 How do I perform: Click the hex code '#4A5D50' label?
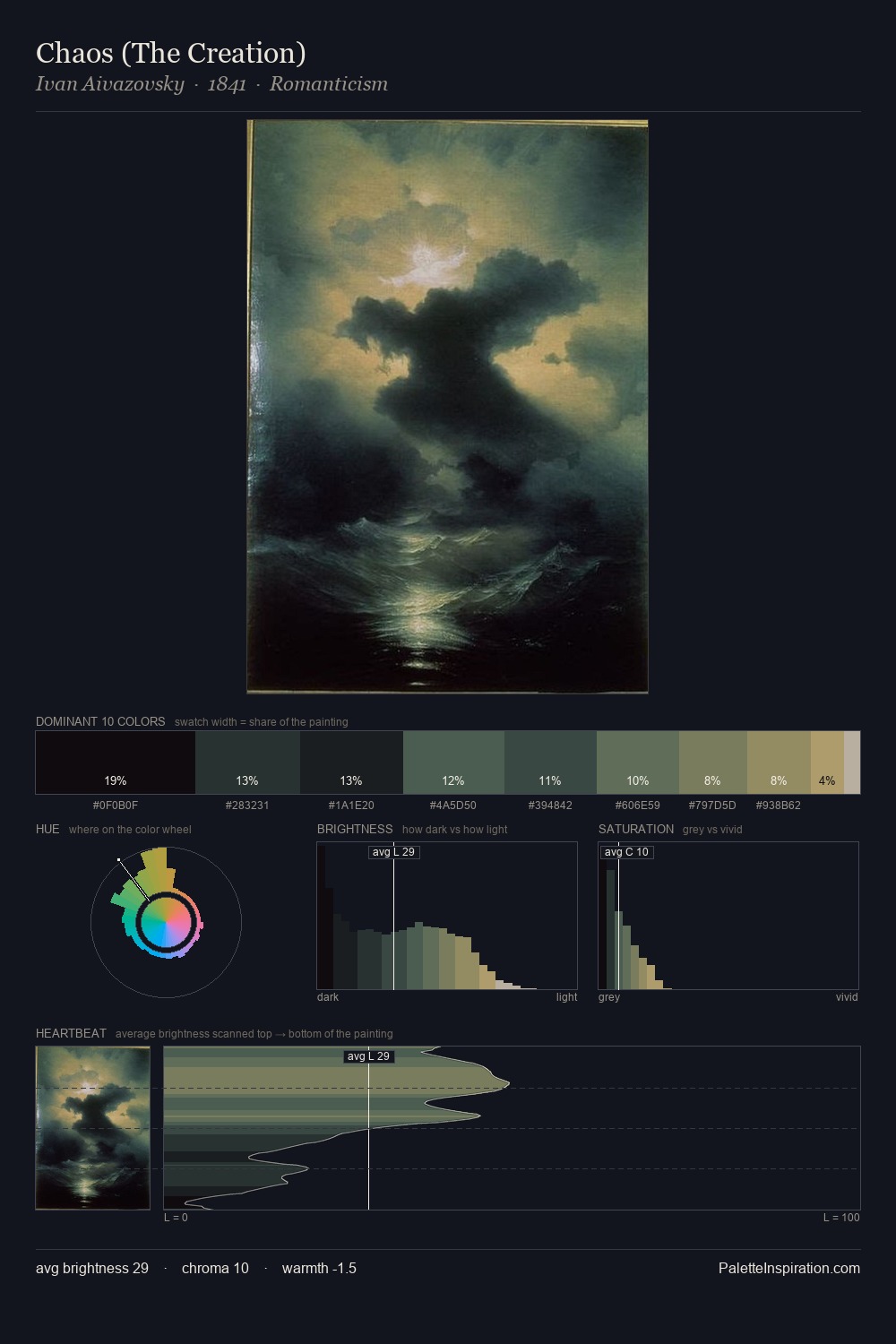[x=453, y=806]
